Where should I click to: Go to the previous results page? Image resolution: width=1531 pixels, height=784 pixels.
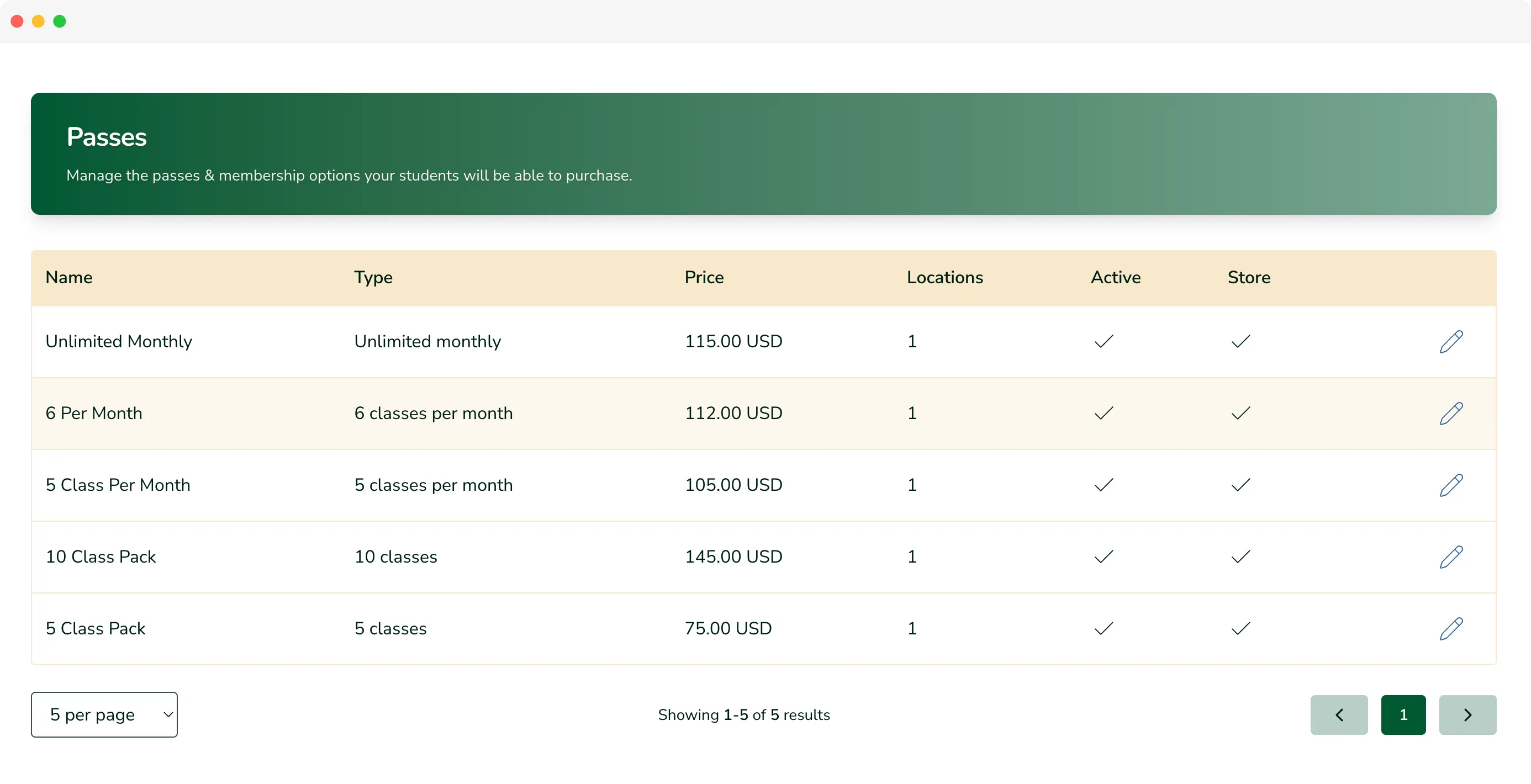click(1339, 714)
